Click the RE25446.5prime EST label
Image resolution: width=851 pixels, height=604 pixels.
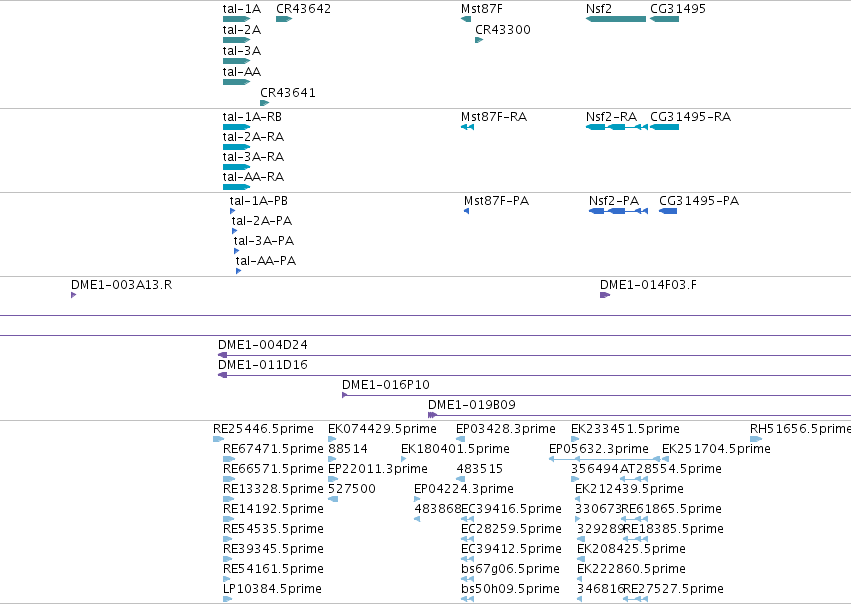(x=263, y=429)
